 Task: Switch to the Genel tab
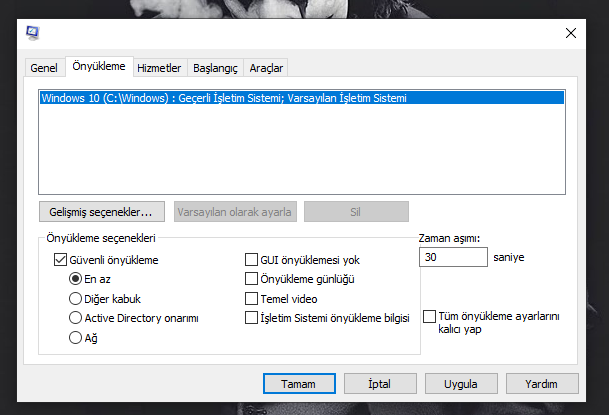(x=43, y=68)
